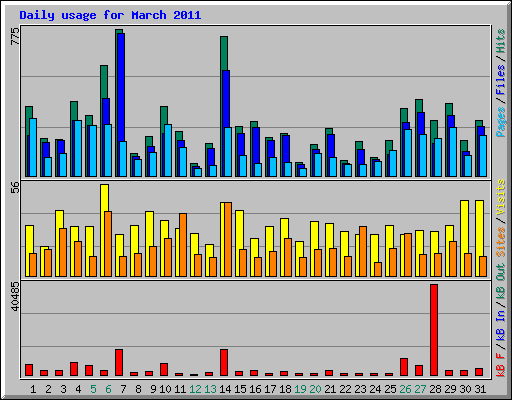The image size is (512, 400).
Task: Click the Sites legend label
Action: pos(501,242)
